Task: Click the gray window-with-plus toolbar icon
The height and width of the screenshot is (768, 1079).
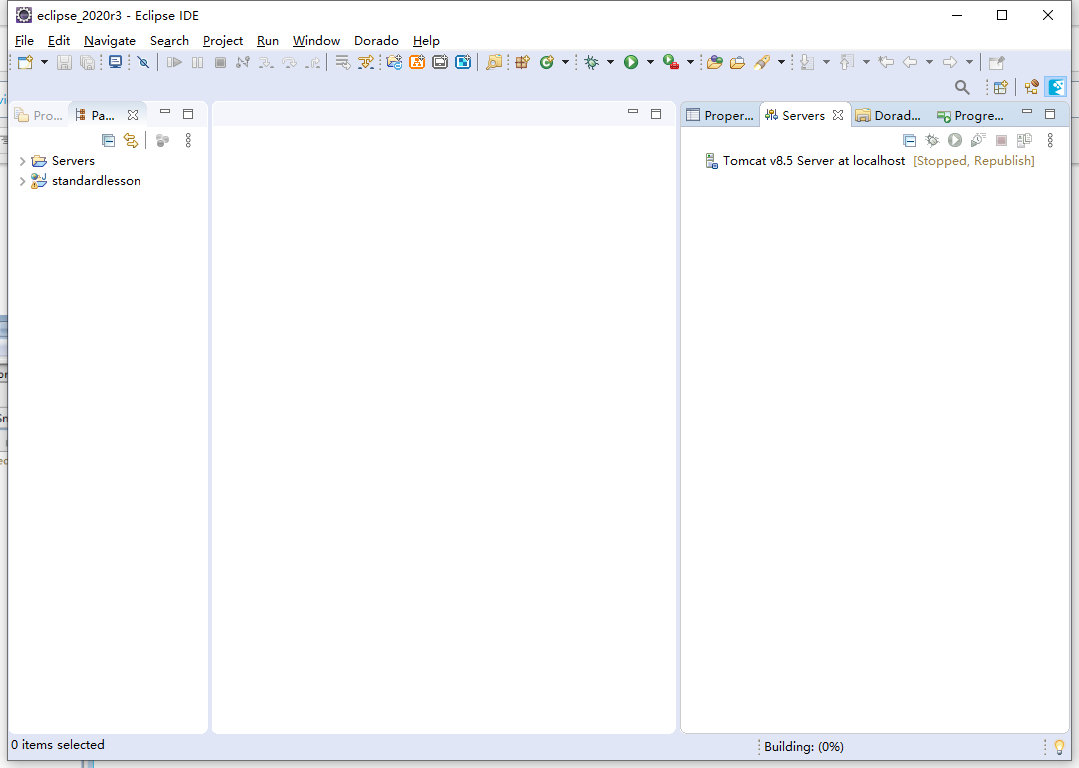Action: [440, 63]
